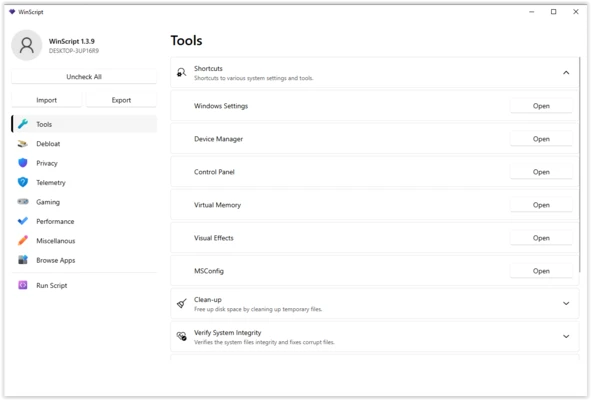Image resolution: width=591 pixels, height=400 pixels.
Task: Click the MSConfig row label
Action: point(209,271)
